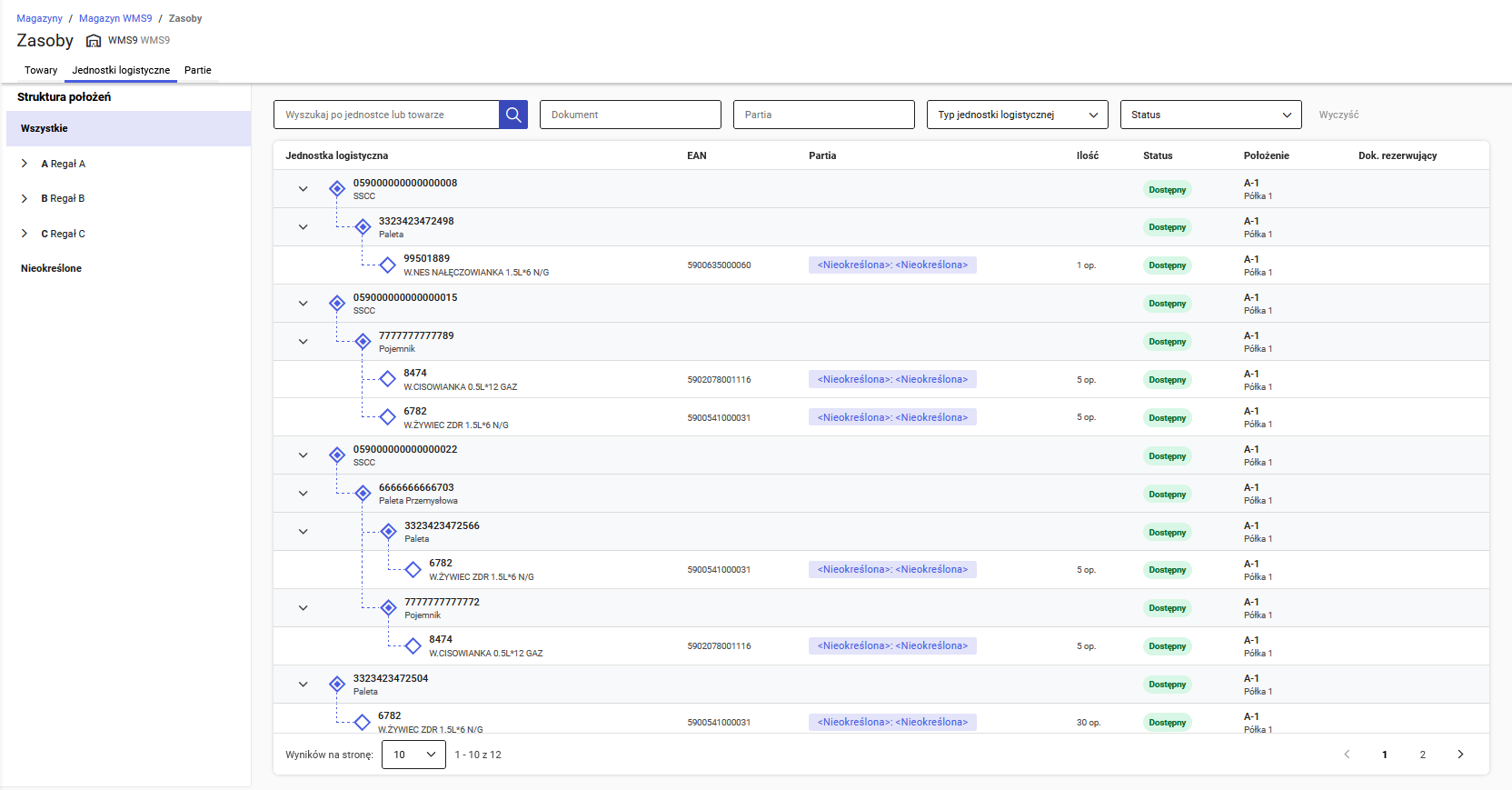
Task: Focus the Dokument filter field
Action: point(630,115)
